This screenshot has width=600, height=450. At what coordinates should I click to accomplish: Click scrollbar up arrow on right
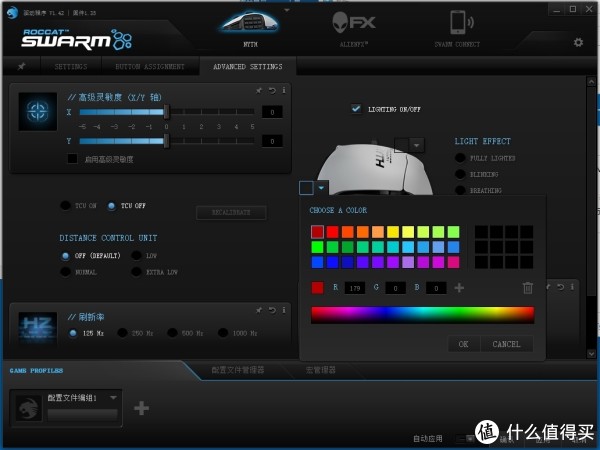(x=591, y=81)
